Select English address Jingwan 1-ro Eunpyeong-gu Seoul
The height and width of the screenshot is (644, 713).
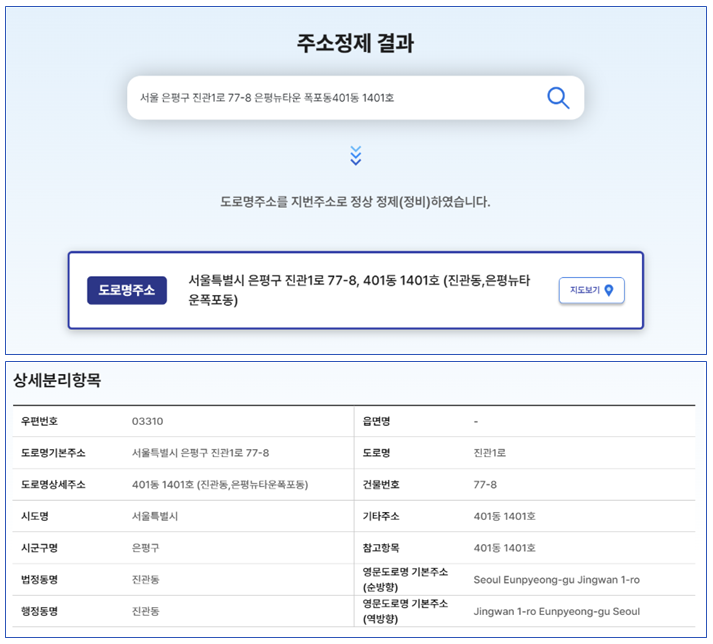tap(556, 611)
